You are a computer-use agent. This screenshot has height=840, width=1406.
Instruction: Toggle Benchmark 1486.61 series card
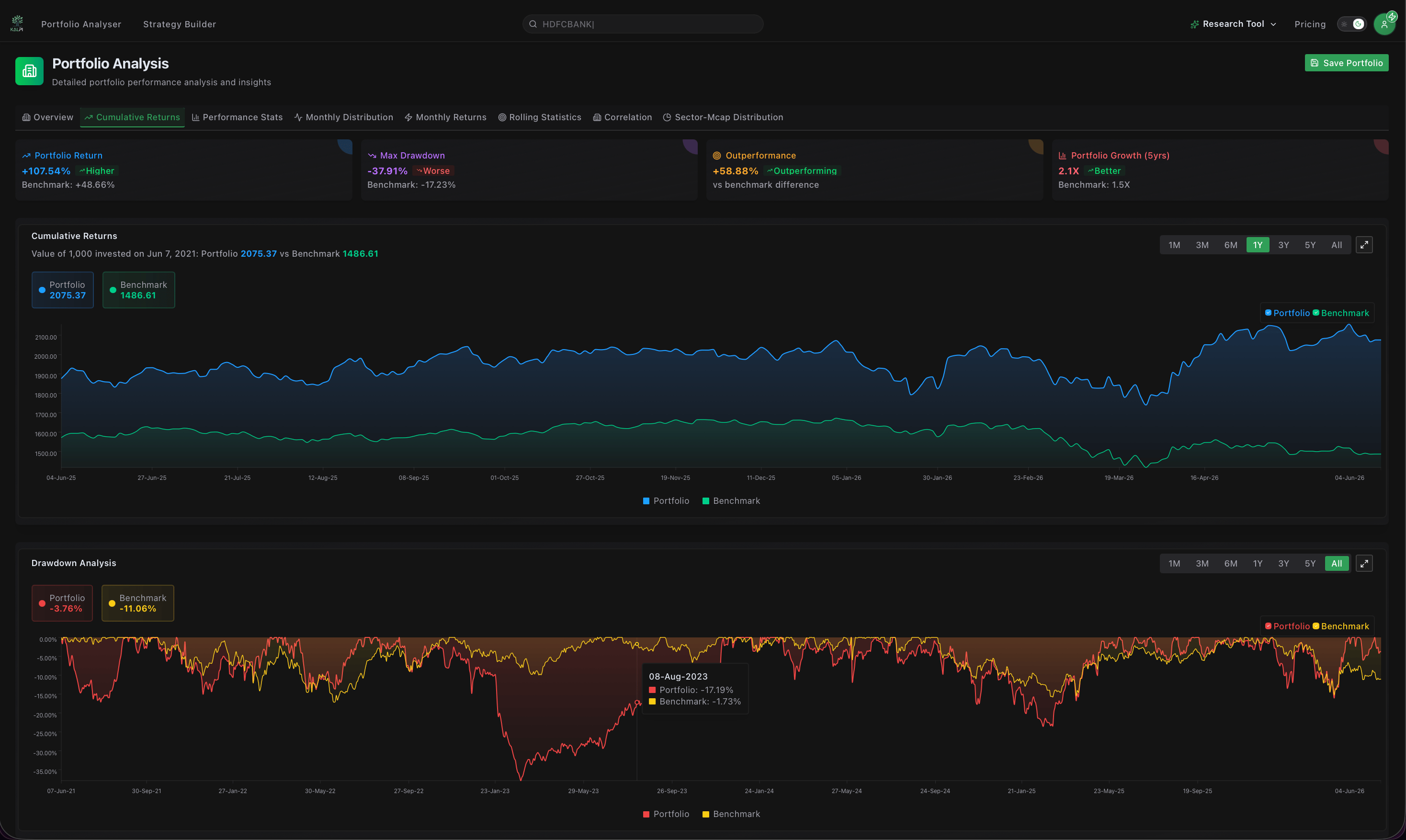pyautogui.click(x=139, y=290)
